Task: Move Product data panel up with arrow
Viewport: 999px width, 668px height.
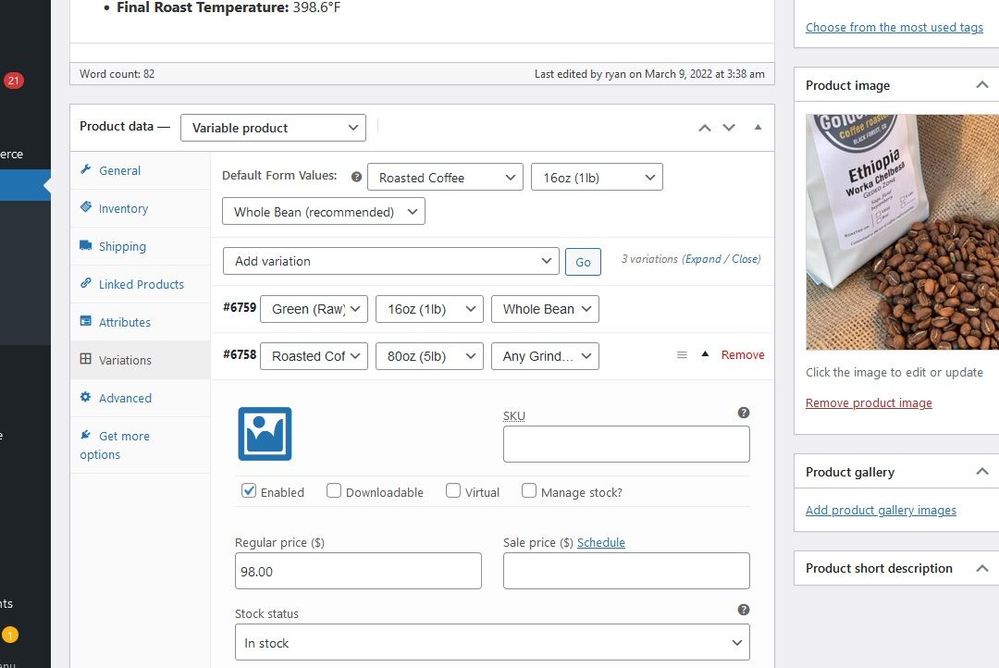Action: click(704, 128)
